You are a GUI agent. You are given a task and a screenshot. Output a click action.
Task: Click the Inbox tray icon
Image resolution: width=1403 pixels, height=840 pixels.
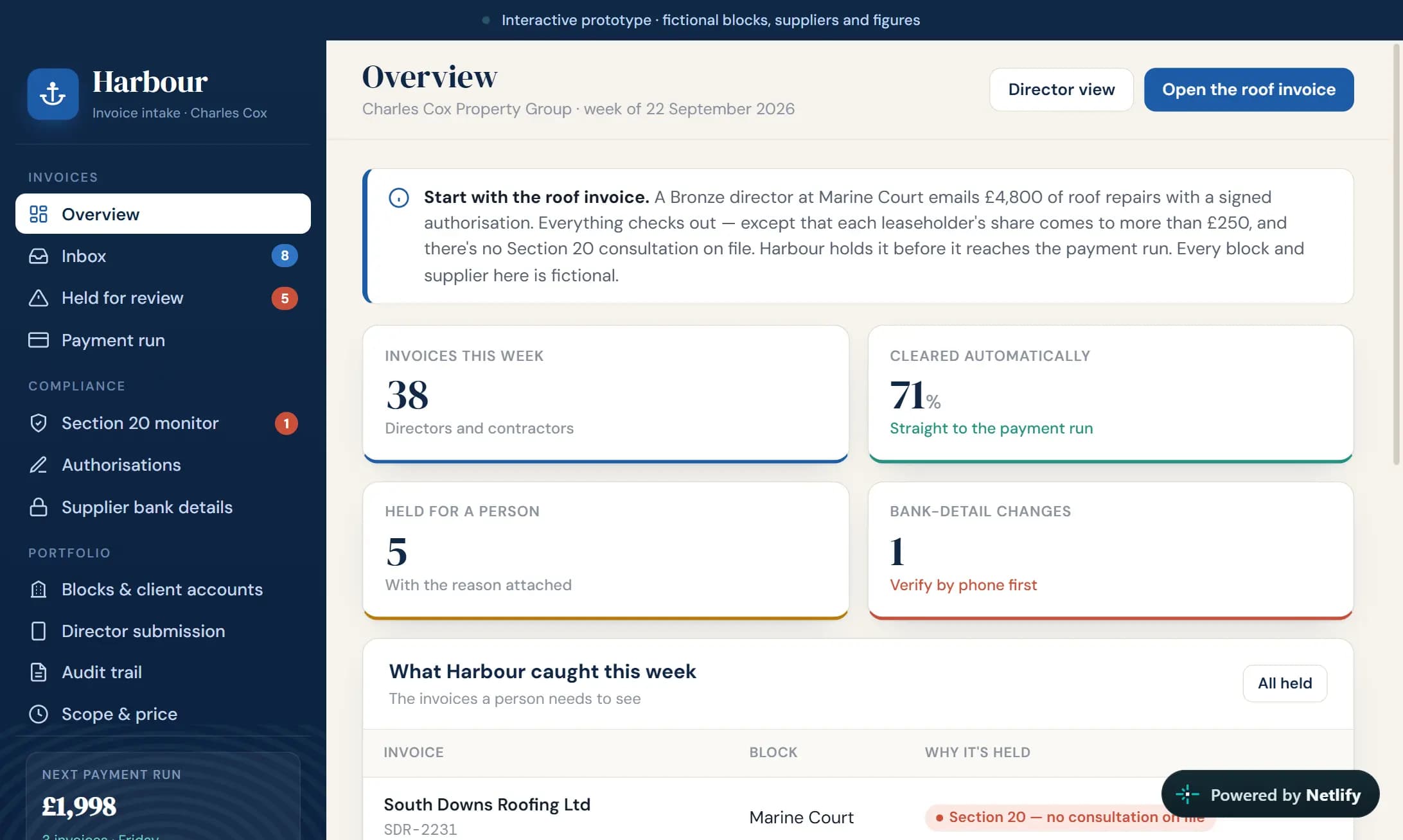(x=39, y=256)
